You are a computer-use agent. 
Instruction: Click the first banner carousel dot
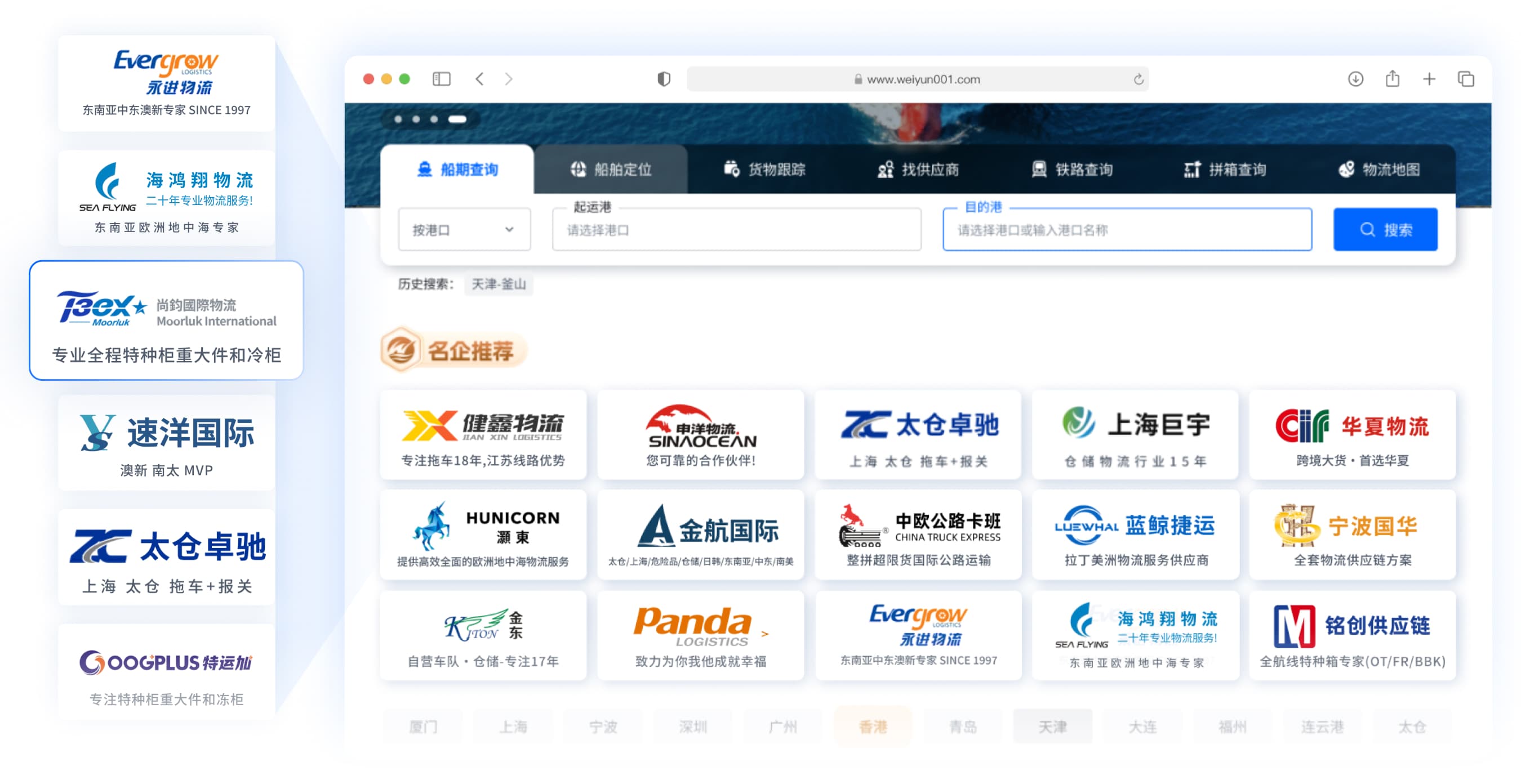[x=398, y=119]
